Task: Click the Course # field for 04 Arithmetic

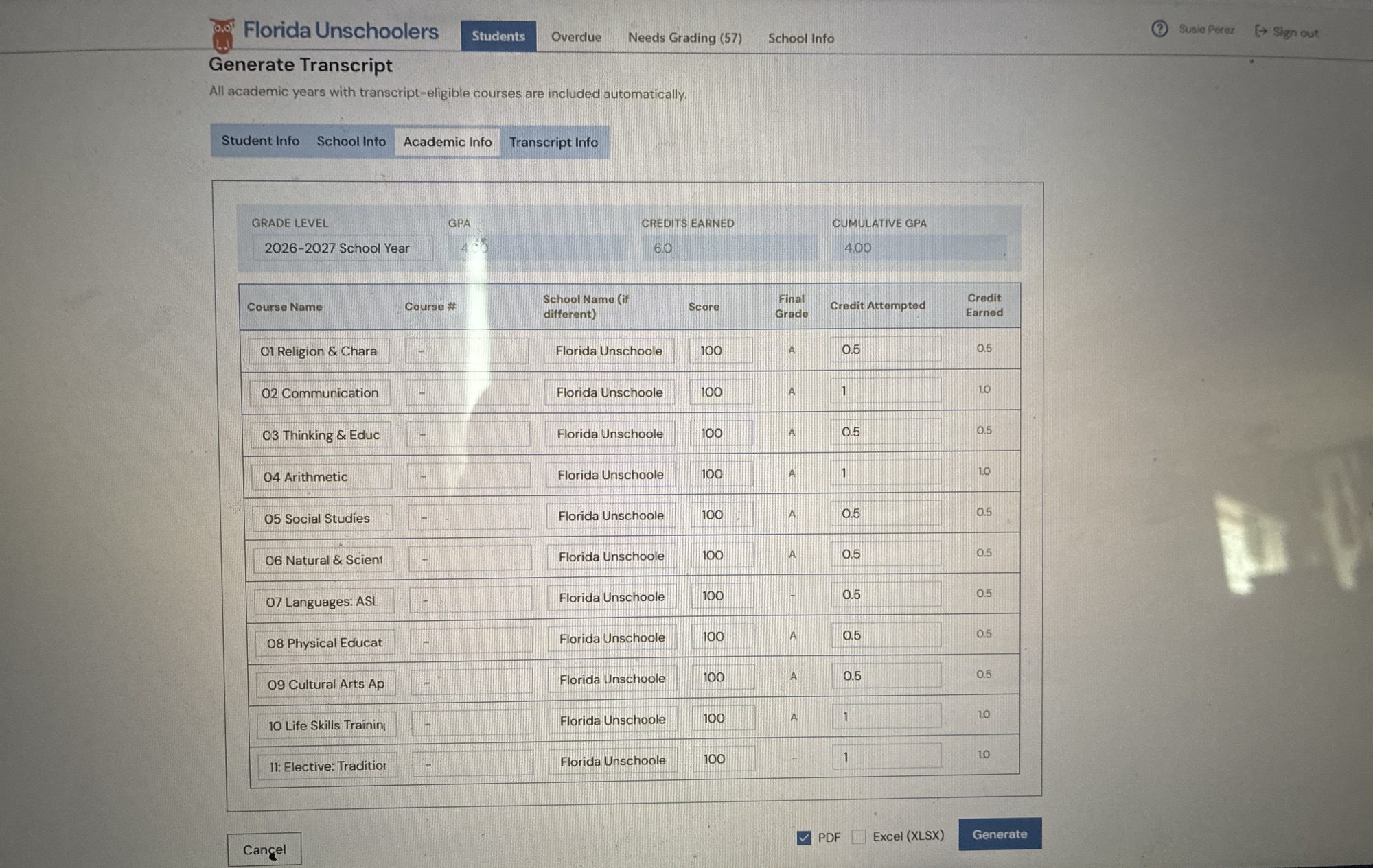Action: point(469,476)
